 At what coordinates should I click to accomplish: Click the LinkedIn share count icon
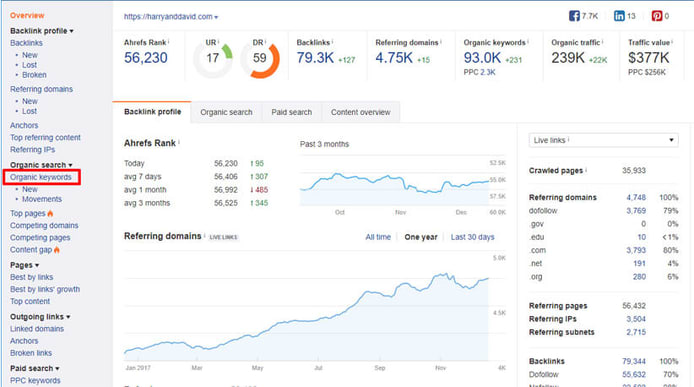(x=619, y=16)
